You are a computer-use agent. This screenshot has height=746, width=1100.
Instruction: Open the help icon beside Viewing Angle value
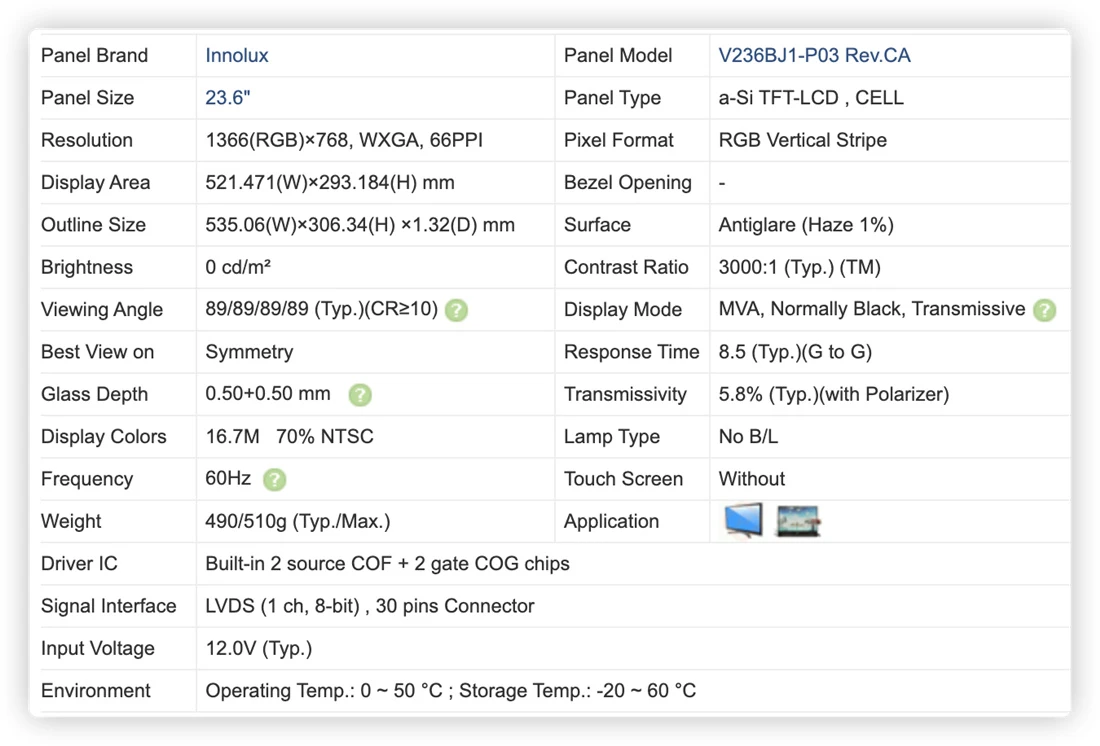tap(456, 309)
